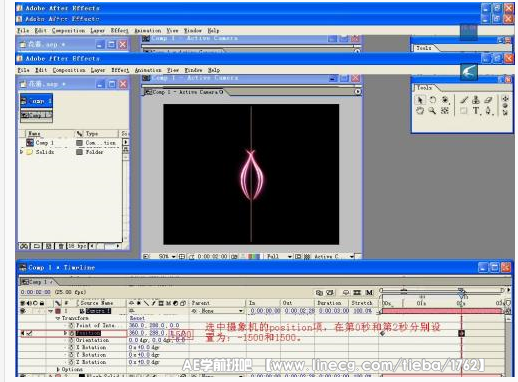
Task: Click the World Axis mode icon
Action: [x=505, y=106]
